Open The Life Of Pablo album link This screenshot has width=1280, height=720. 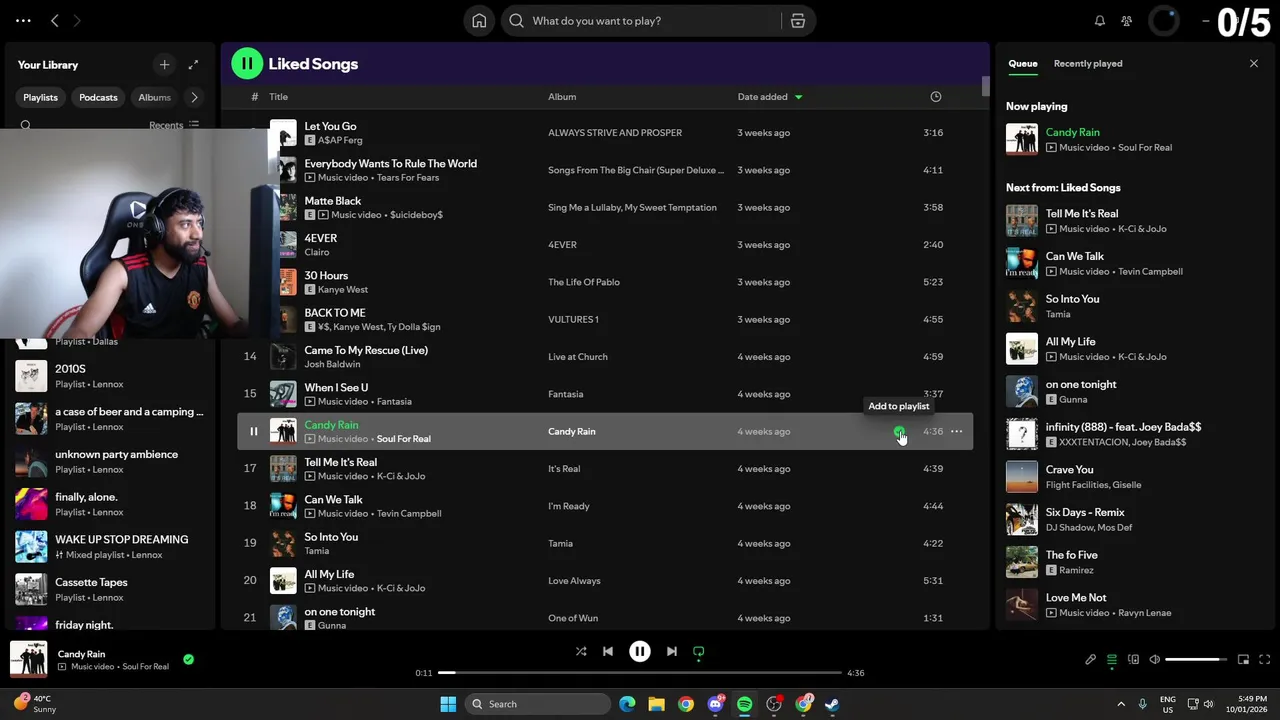click(x=584, y=282)
